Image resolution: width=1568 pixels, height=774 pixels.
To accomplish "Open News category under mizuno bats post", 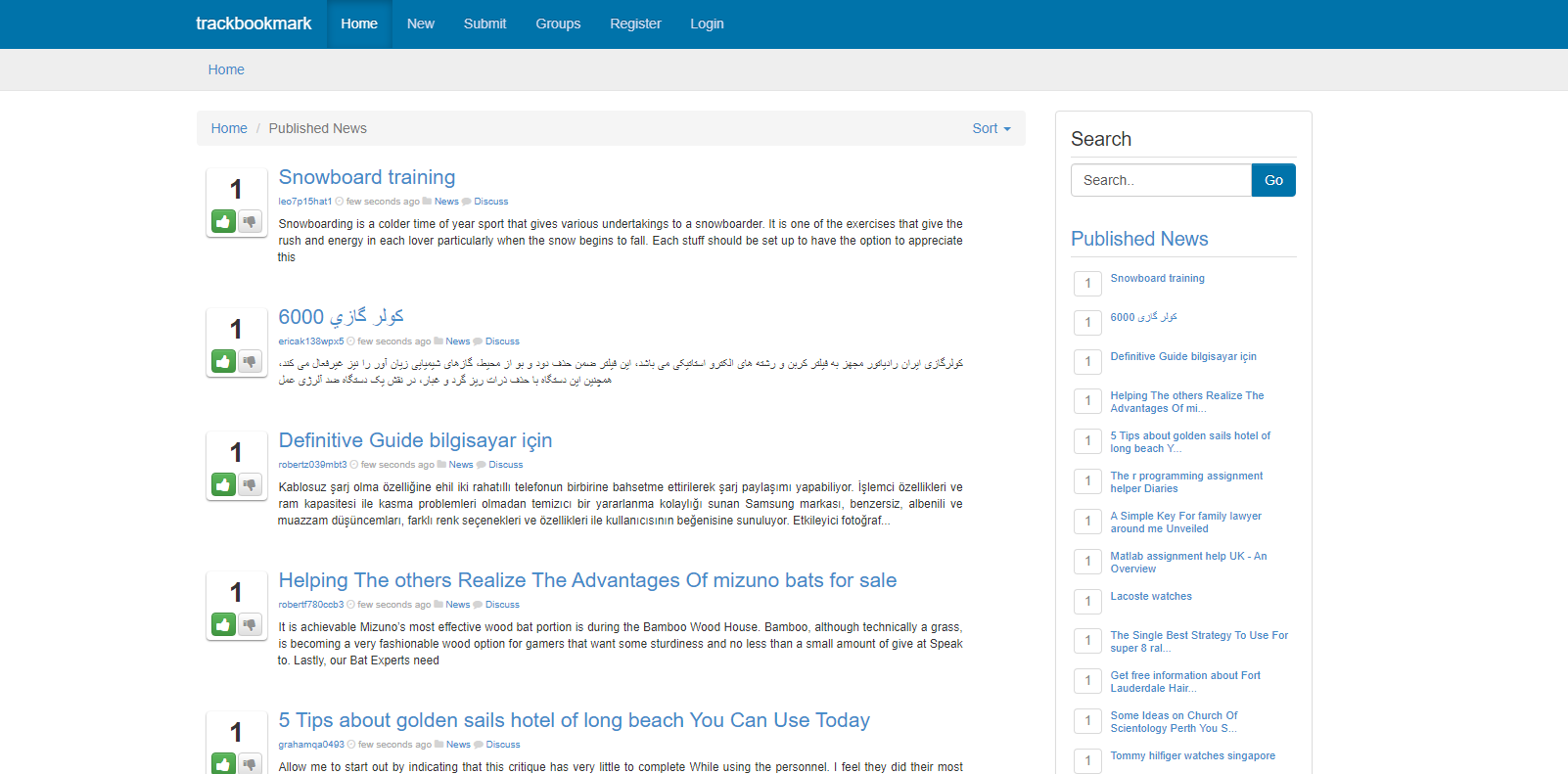I will (458, 605).
